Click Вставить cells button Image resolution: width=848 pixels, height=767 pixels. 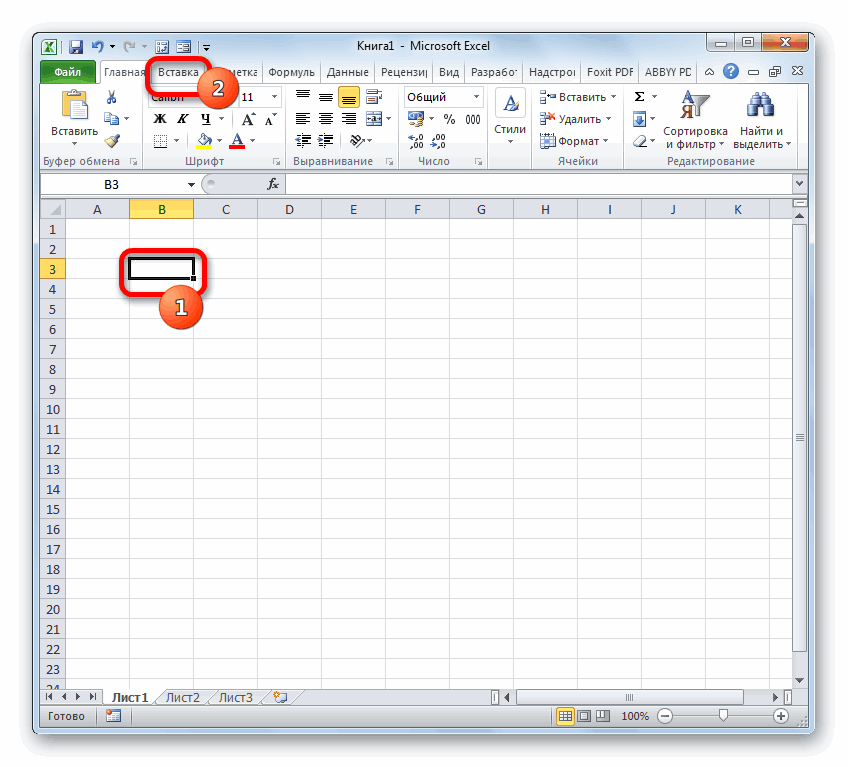(578, 97)
